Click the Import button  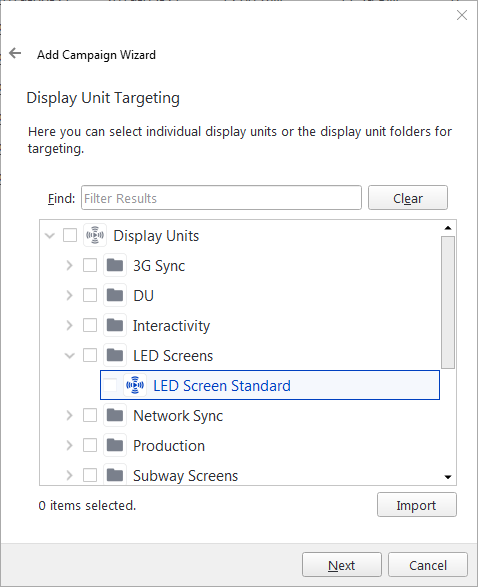pyautogui.click(x=417, y=505)
